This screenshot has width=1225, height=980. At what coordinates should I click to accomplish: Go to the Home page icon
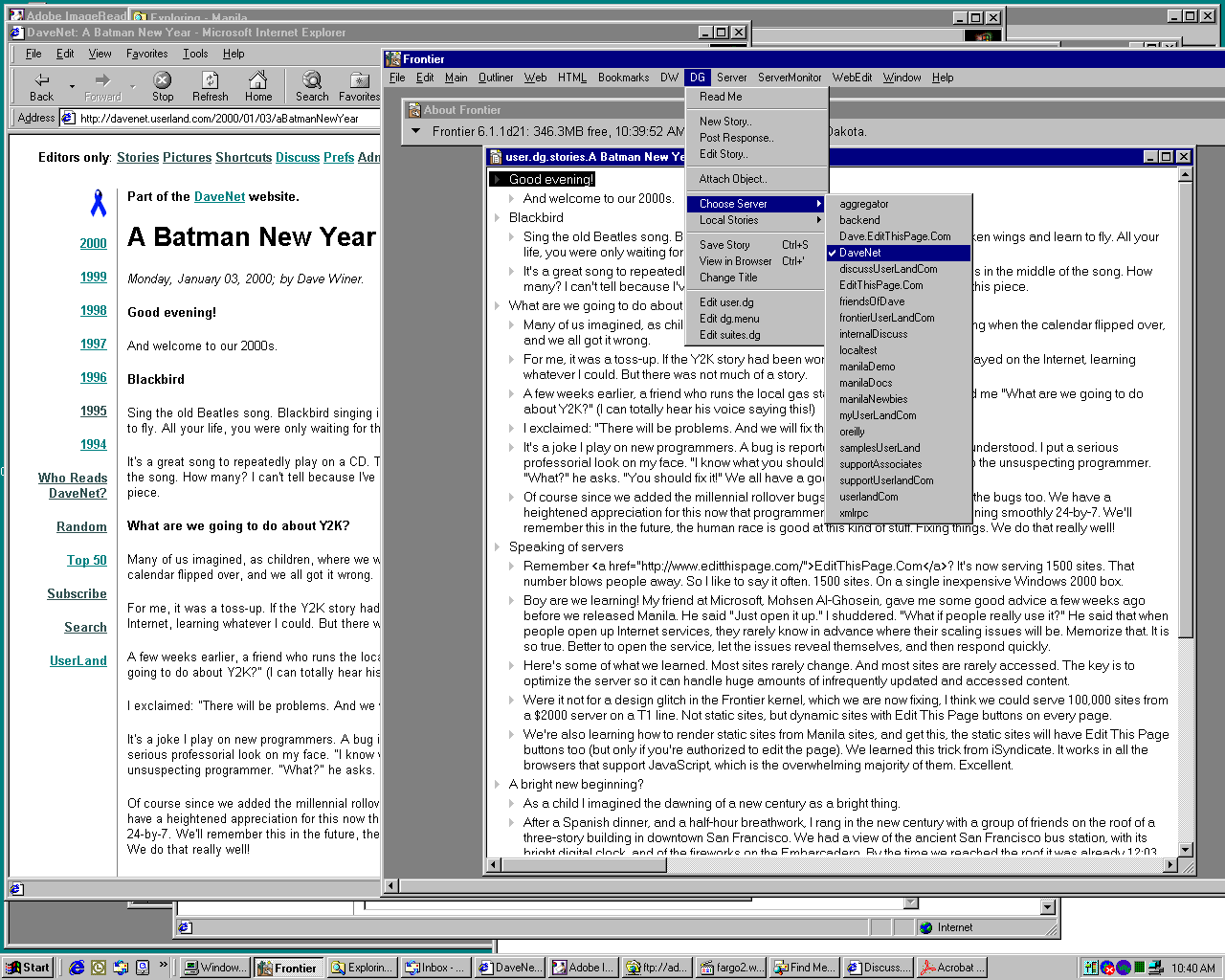(x=257, y=81)
